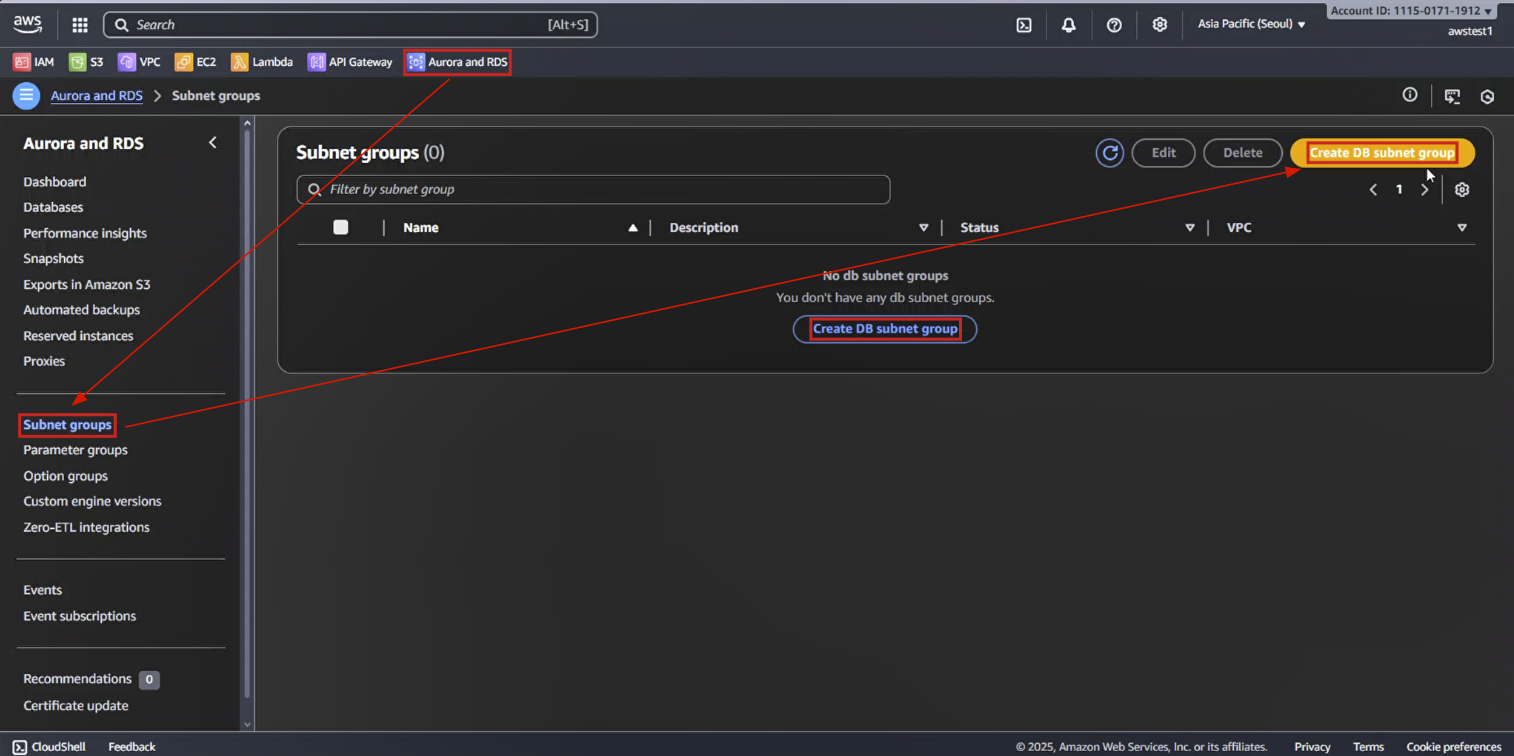Open Automated backups in the sidebar
The width and height of the screenshot is (1514, 756).
click(x=82, y=310)
